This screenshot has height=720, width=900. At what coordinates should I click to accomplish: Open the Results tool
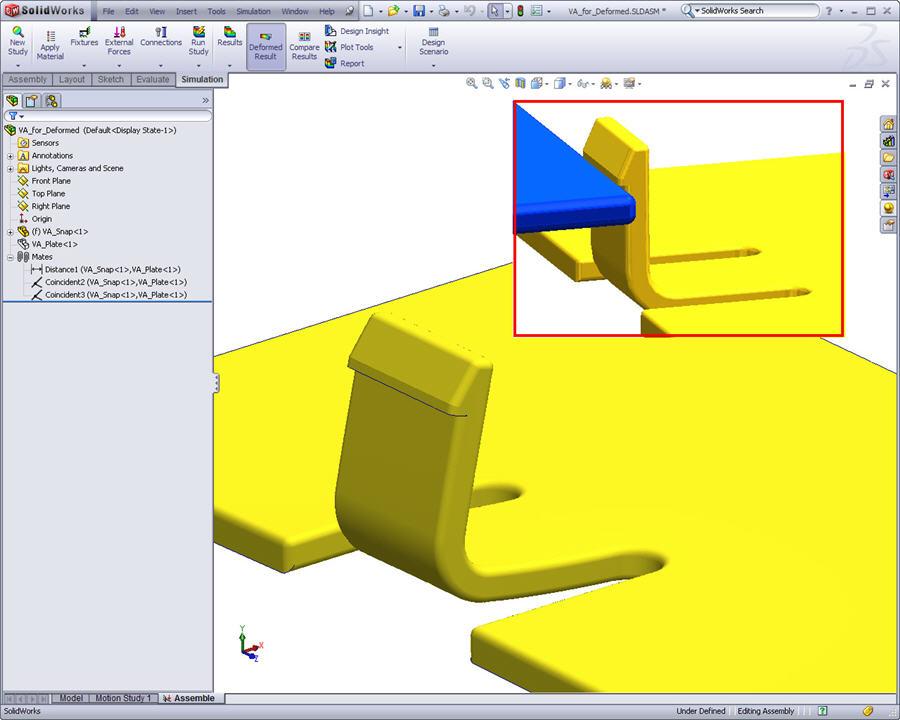pos(230,36)
